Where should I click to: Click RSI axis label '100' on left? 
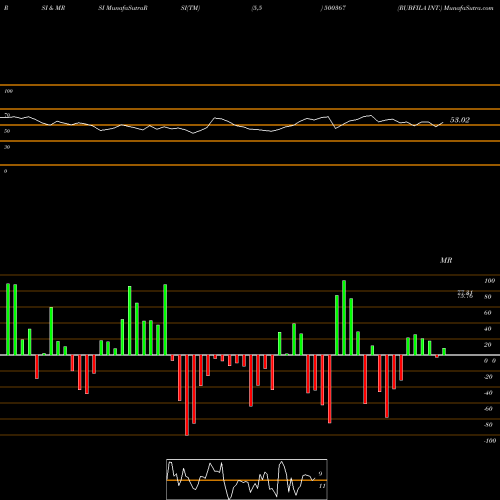point(8,91)
